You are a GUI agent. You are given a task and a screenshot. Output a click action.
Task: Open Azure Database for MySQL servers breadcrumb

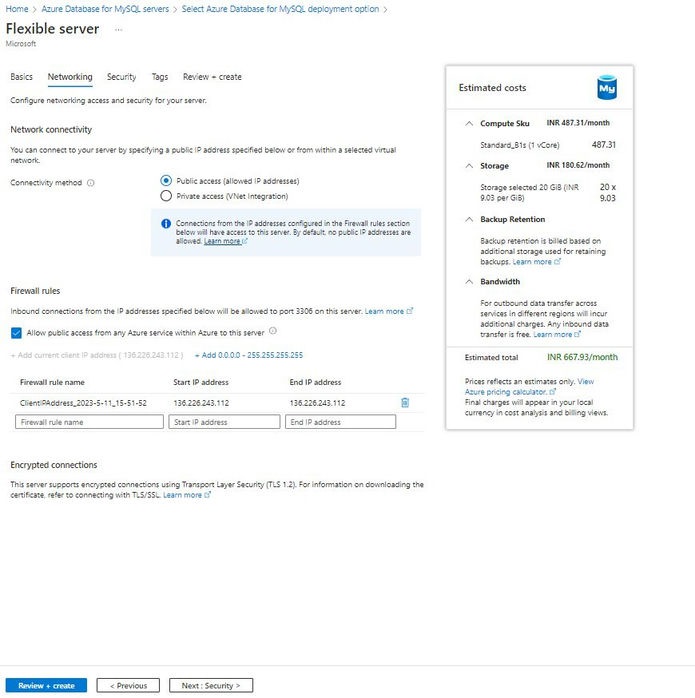pyautogui.click(x=105, y=9)
